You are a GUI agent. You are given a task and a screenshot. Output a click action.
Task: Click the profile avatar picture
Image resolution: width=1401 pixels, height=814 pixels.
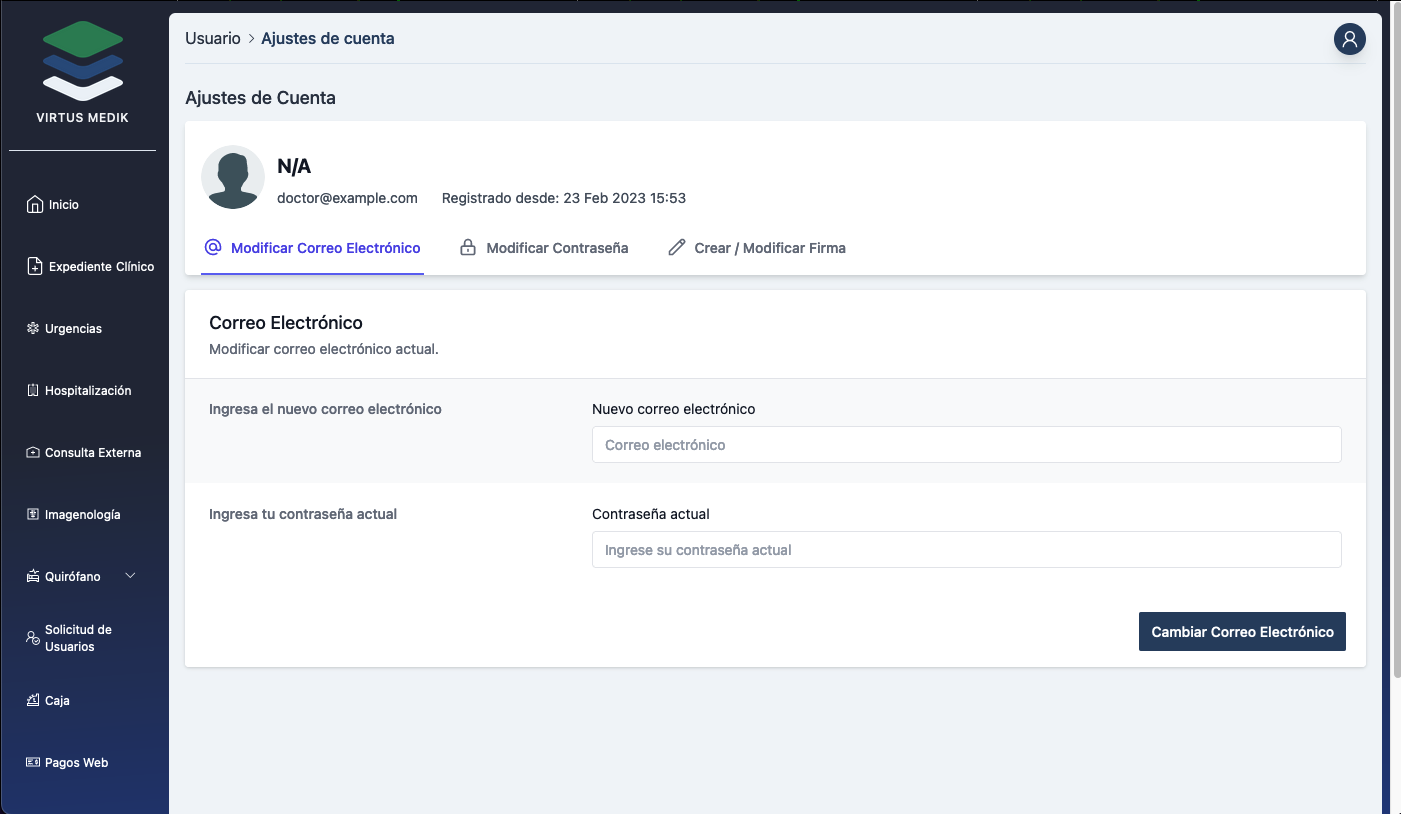(233, 177)
